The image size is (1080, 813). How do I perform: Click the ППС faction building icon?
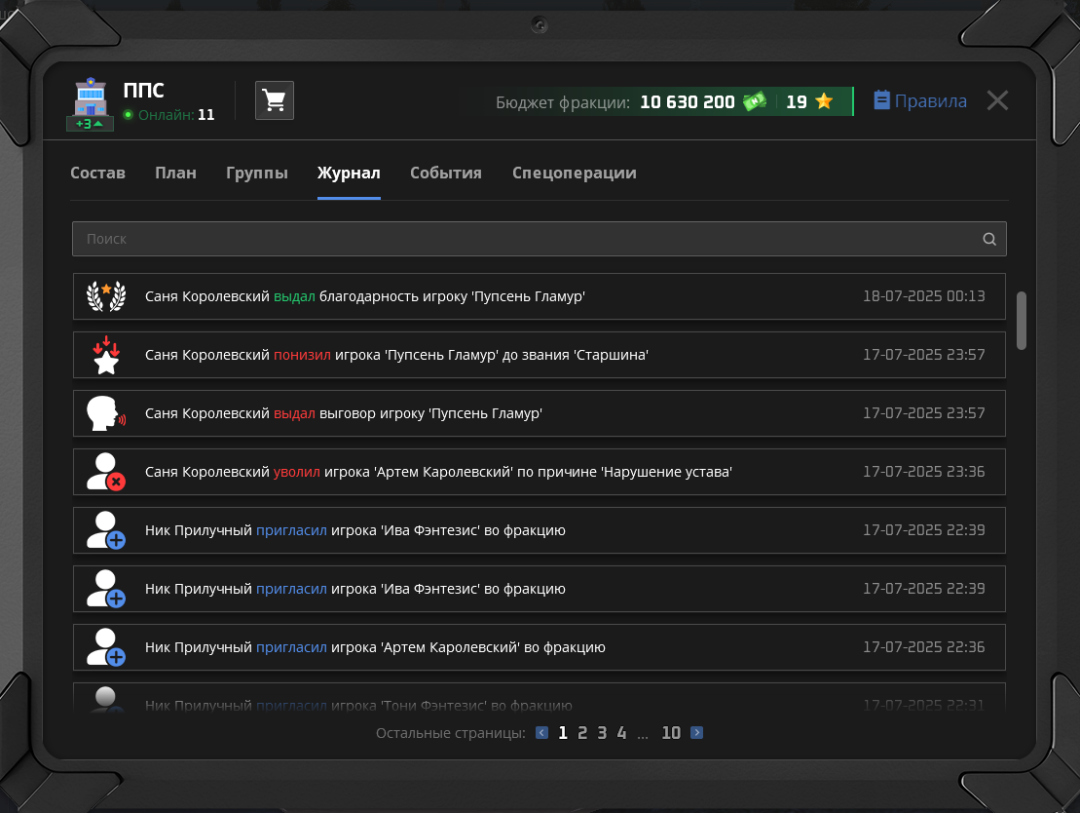coord(90,97)
